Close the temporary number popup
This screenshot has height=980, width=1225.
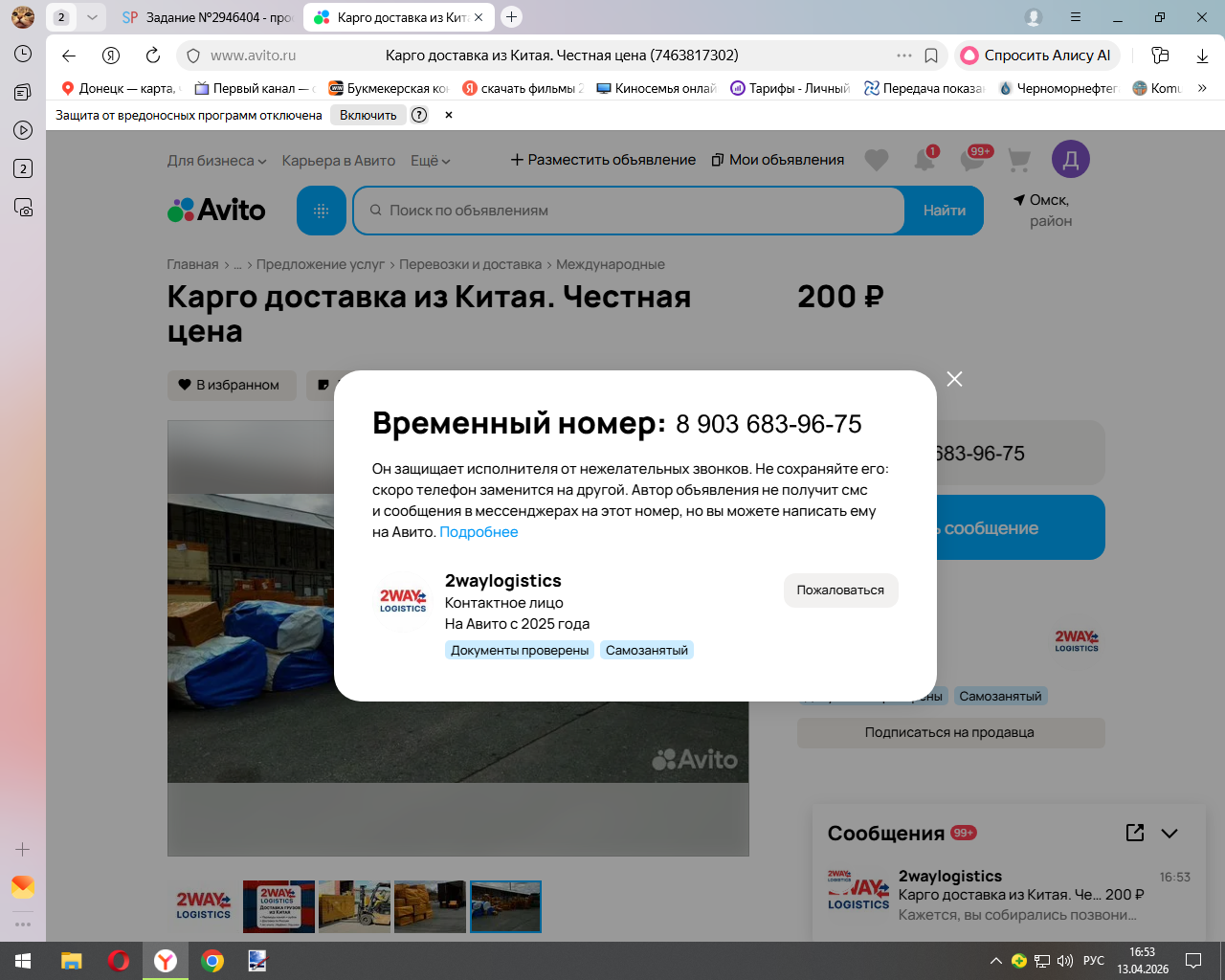pos(954,379)
